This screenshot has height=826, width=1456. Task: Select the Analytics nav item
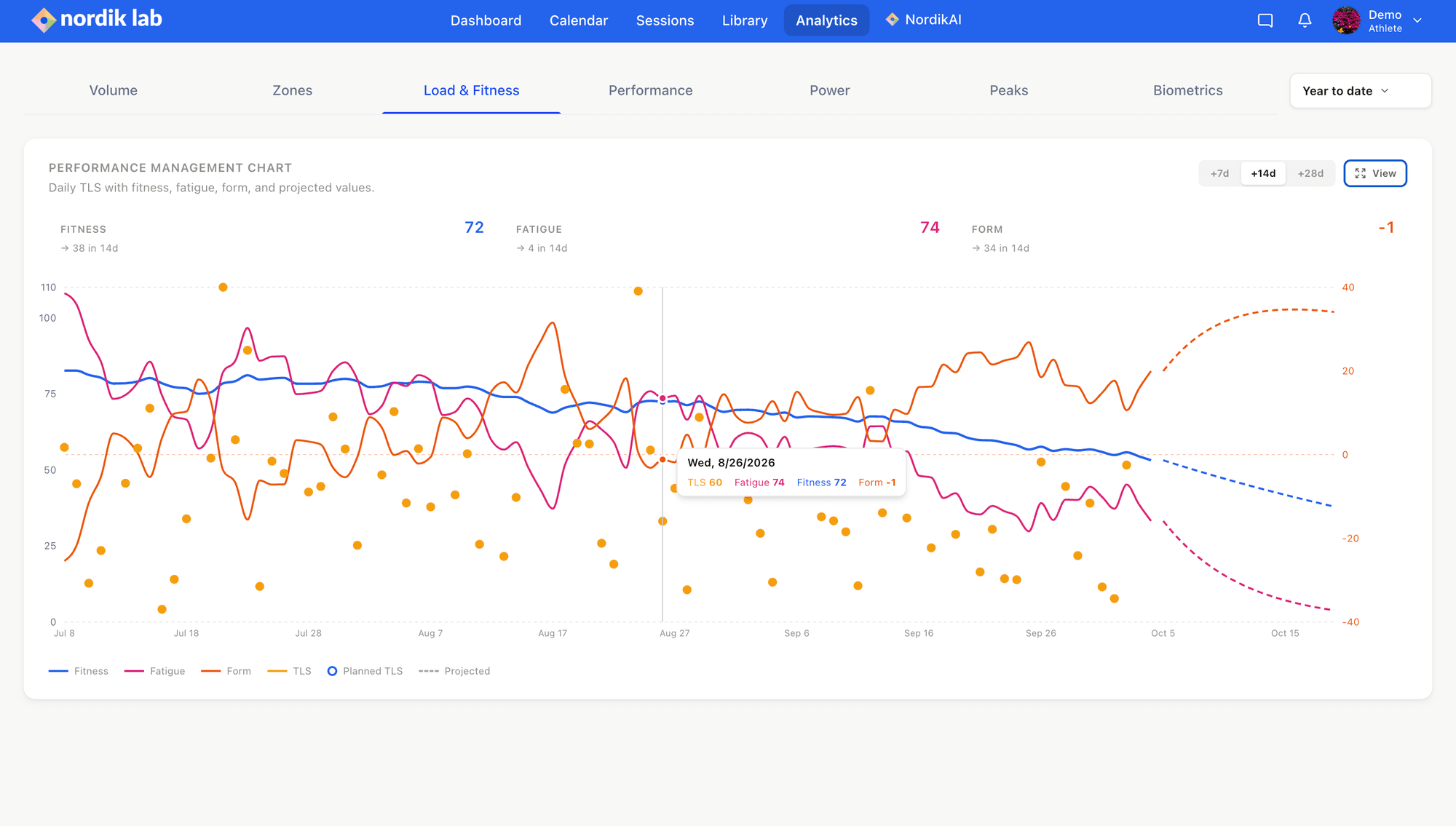click(x=826, y=20)
